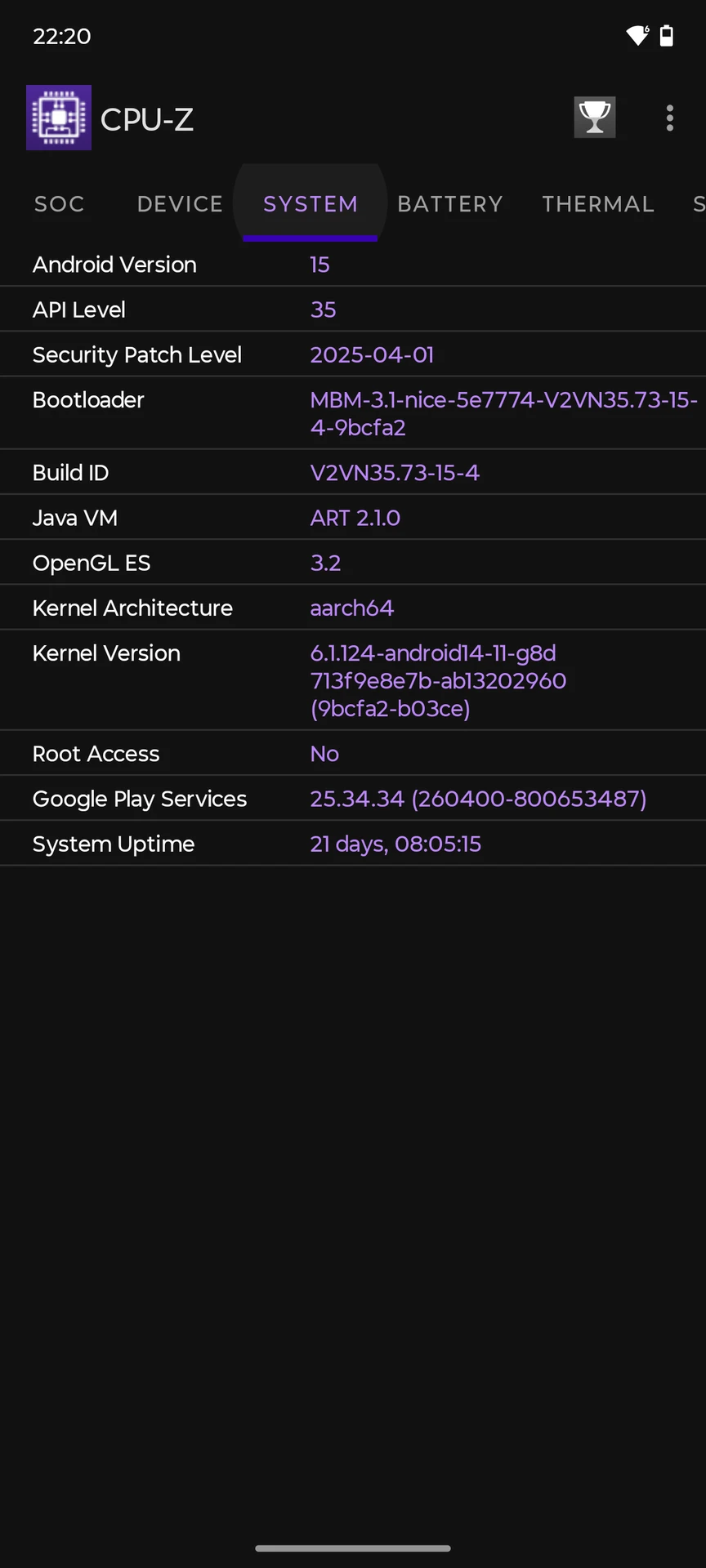This screenshot has height=1568, width=706.
Task: Switch to the DEVICE tab
Action: click(180, 203)
